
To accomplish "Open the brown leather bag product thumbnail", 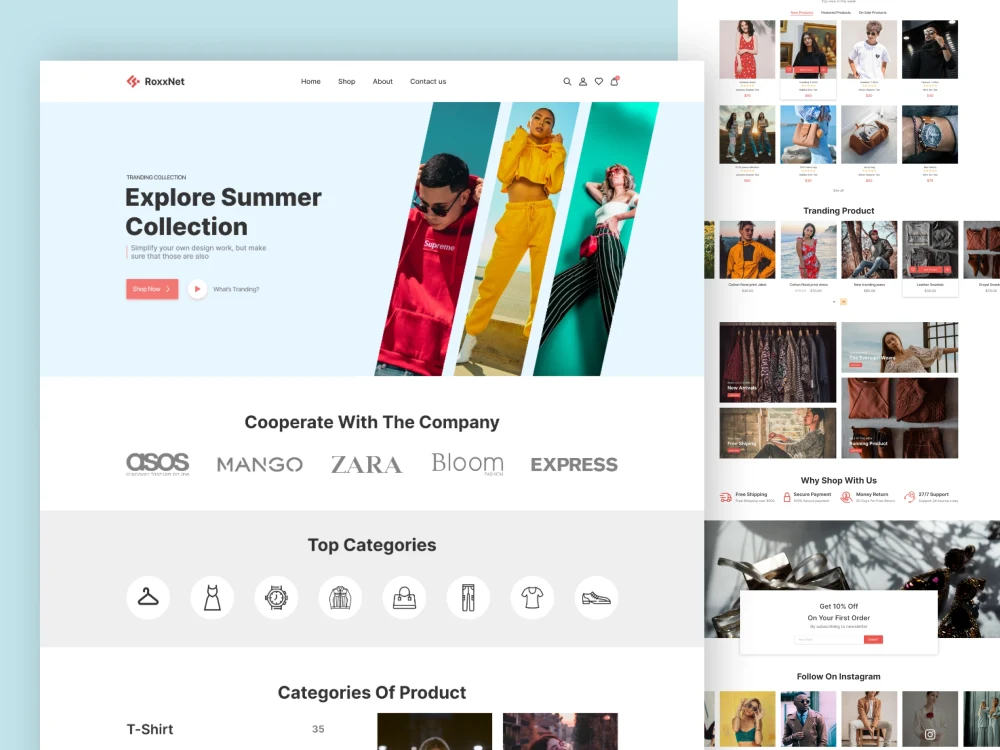I will (869, 135).
